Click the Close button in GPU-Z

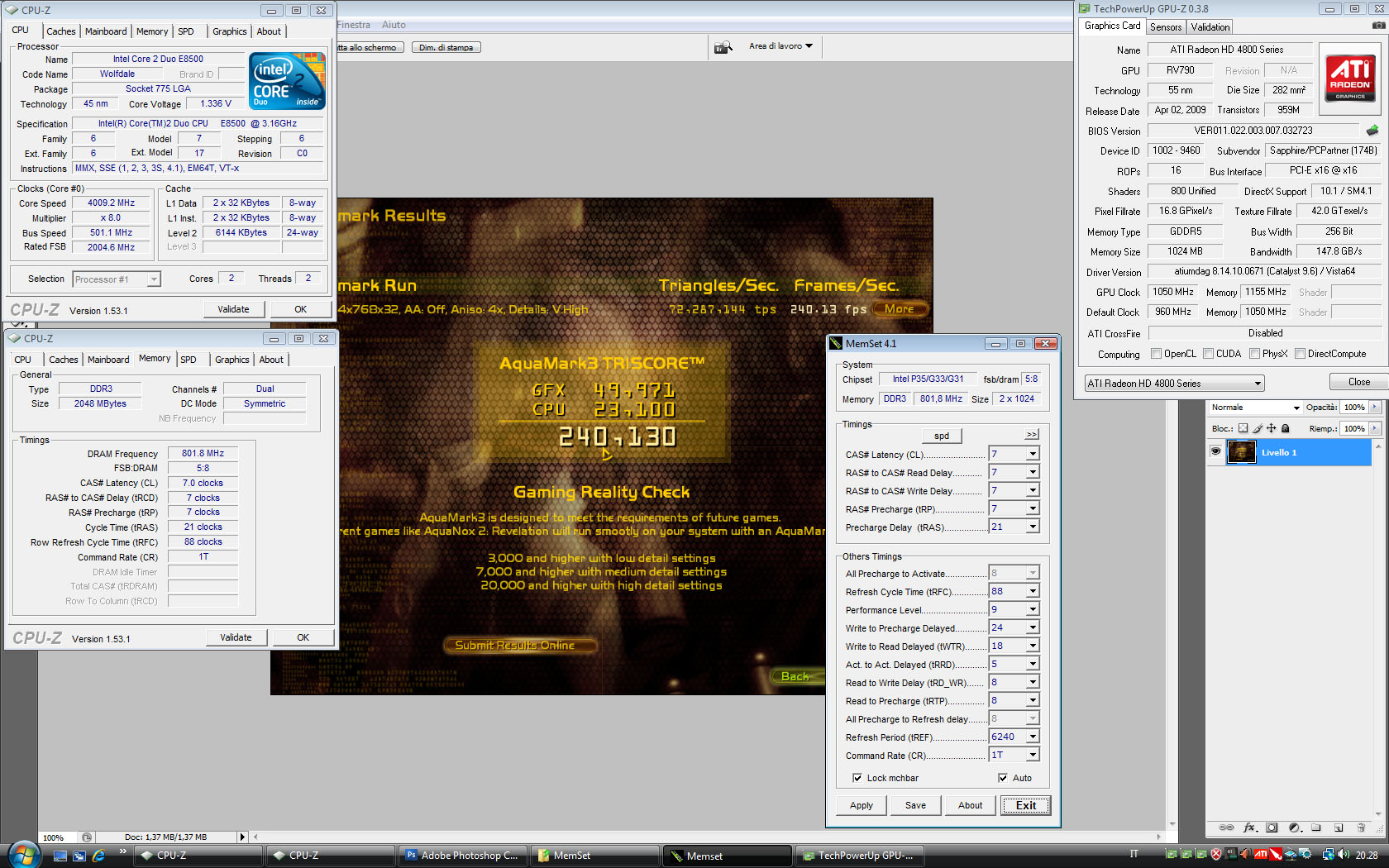click(1358, 382)
